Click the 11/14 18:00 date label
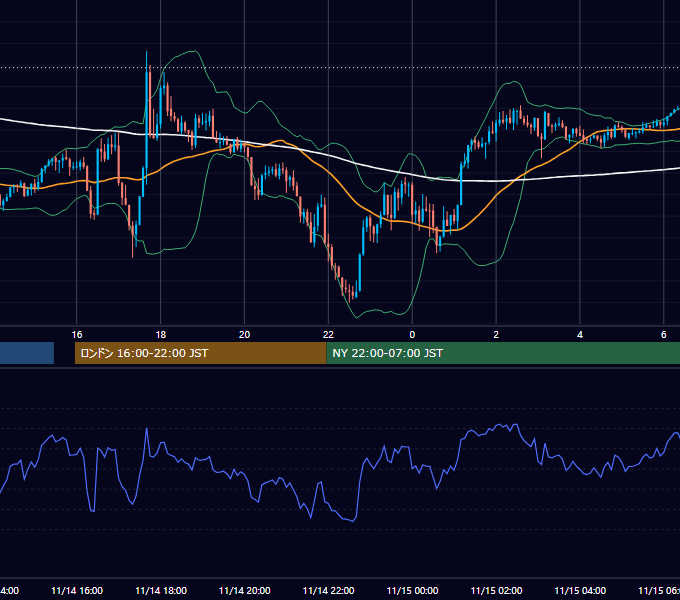Viewport: 680px width, 600px height. coord(161,590)
